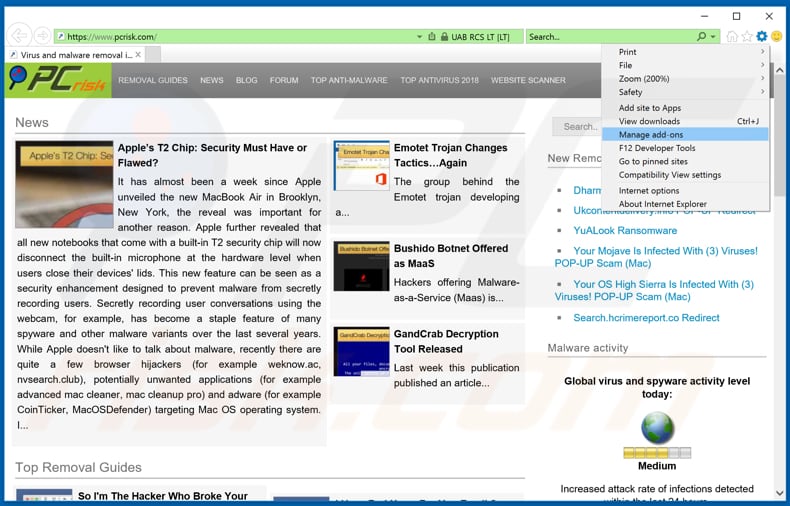Click the search magnifier icon in address bar

pos(701,37)
